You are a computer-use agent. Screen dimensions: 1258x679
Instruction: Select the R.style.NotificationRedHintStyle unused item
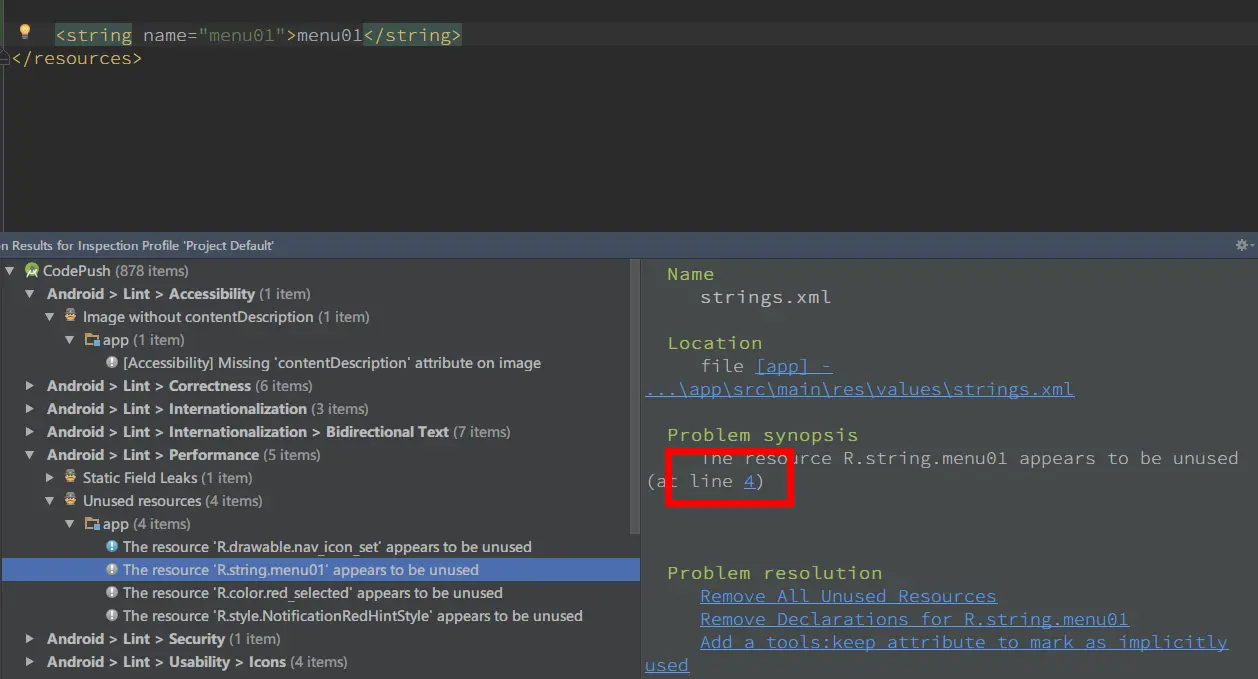353,616
